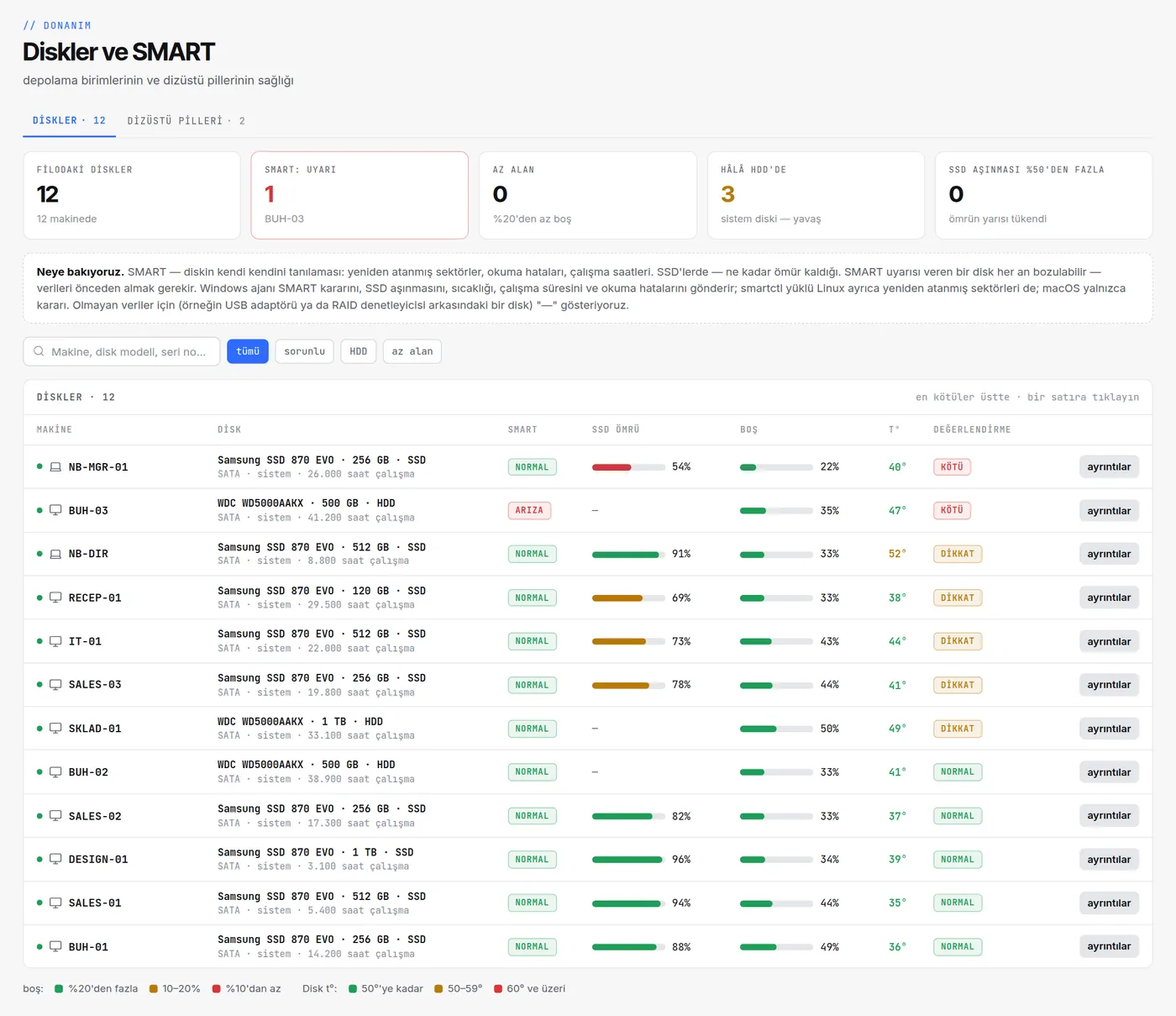Click the SMART: UYARI summary card

(360, 195)
